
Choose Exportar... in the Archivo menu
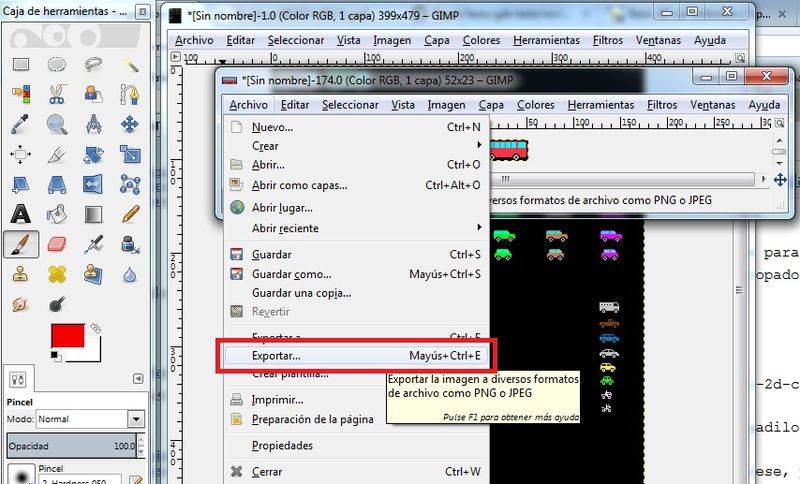coord(356,355)
